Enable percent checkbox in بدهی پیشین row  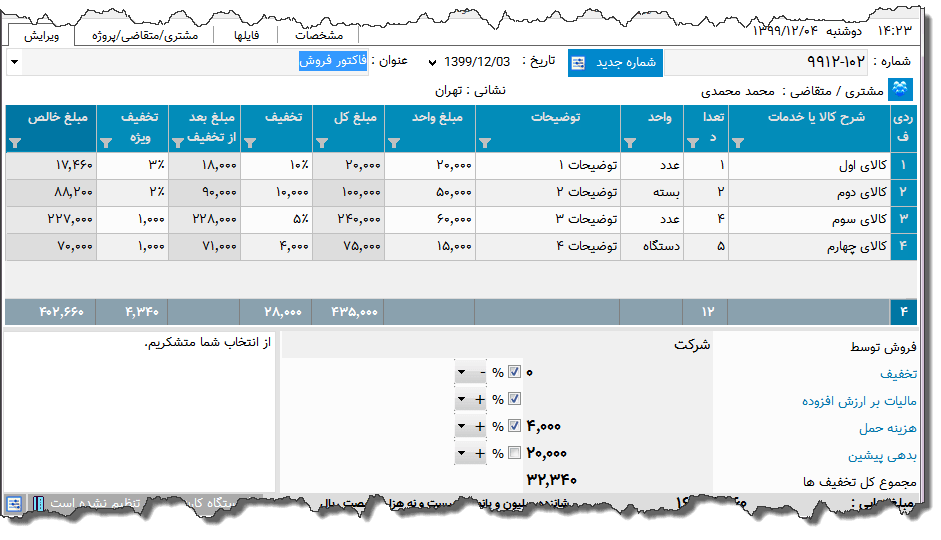[514, 453]
